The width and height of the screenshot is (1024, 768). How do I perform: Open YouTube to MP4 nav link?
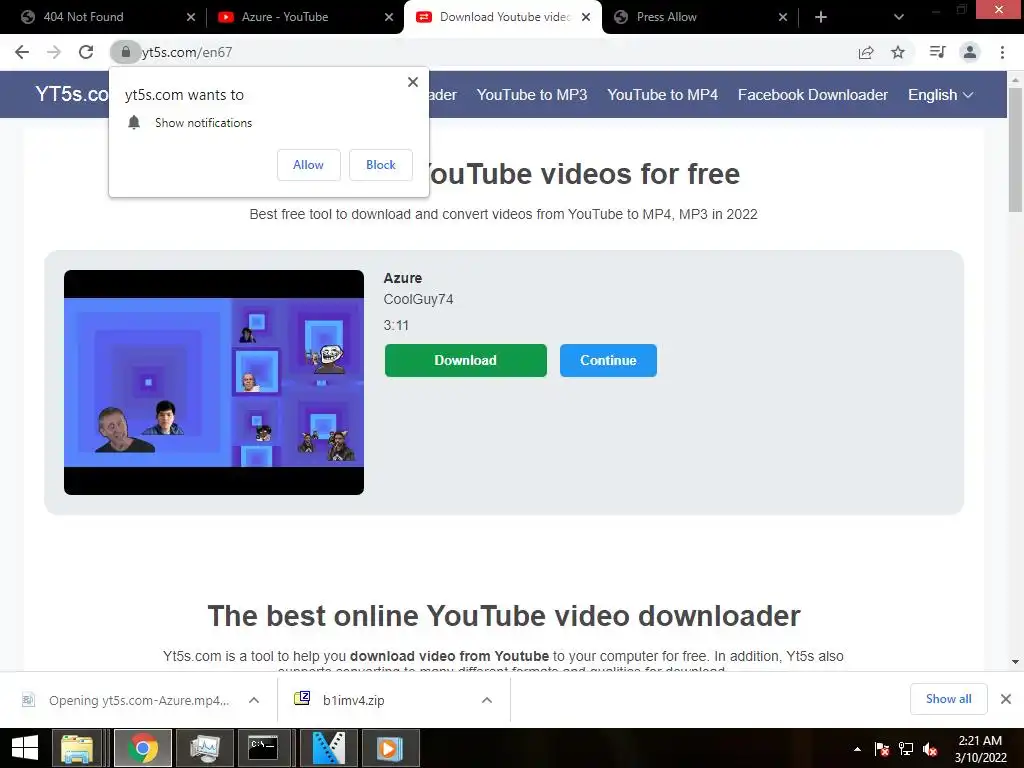(x=662, y=95)
